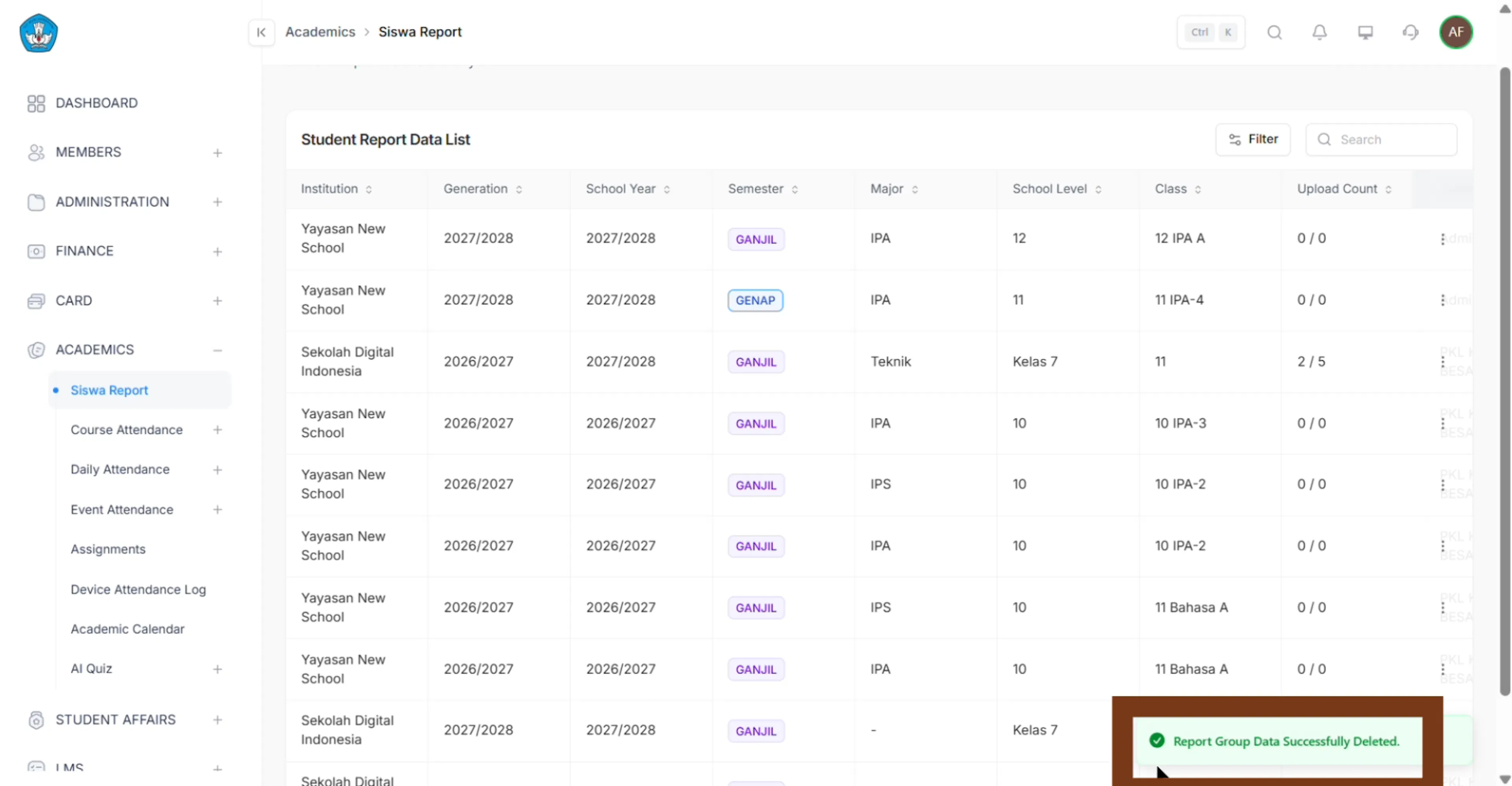Viewport: 1512px width, 786px height.
Task: Open notifications bell icon
Action: (1319, 32)
